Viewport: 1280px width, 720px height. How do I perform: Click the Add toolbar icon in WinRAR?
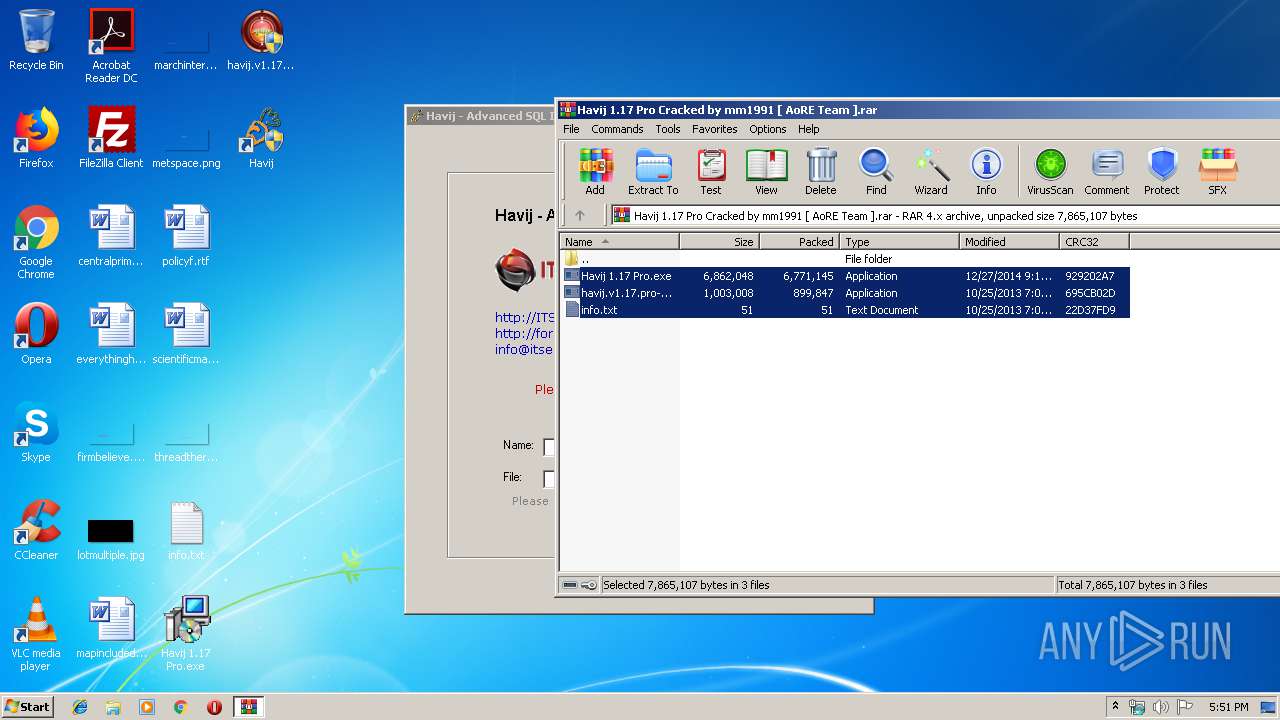(595, 171)
